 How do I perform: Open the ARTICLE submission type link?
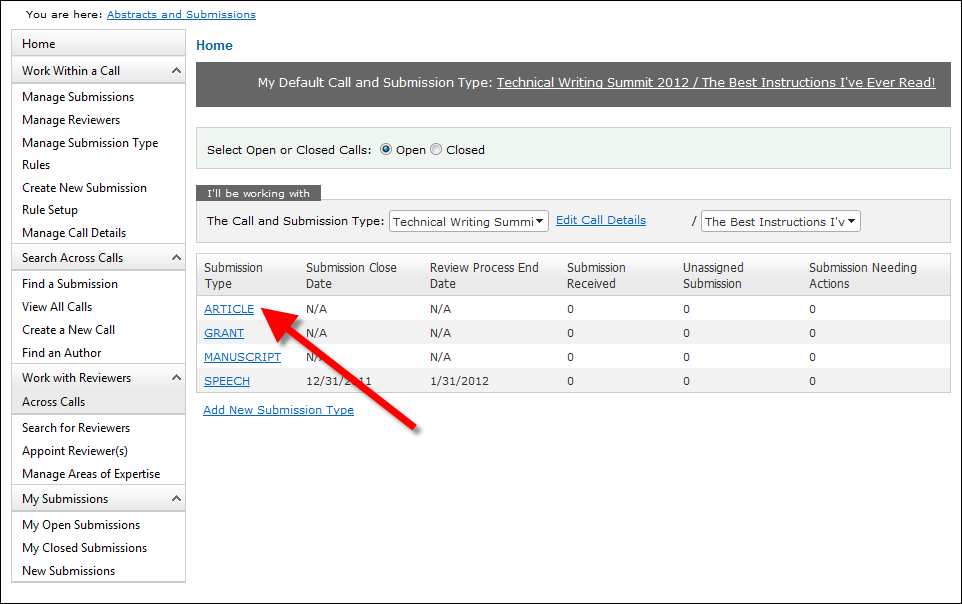(229, 309)
